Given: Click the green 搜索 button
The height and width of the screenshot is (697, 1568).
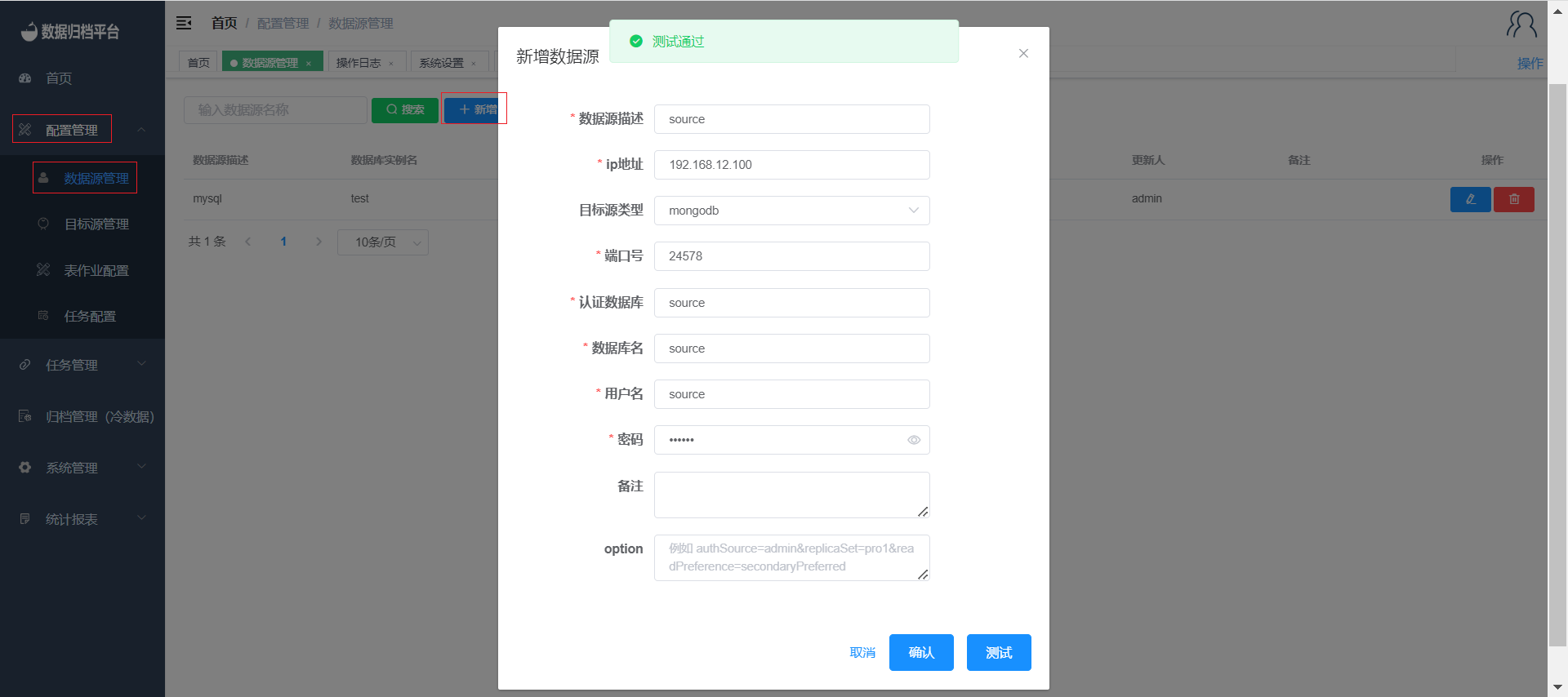Looking at the screenshot, I should point(405,110).
